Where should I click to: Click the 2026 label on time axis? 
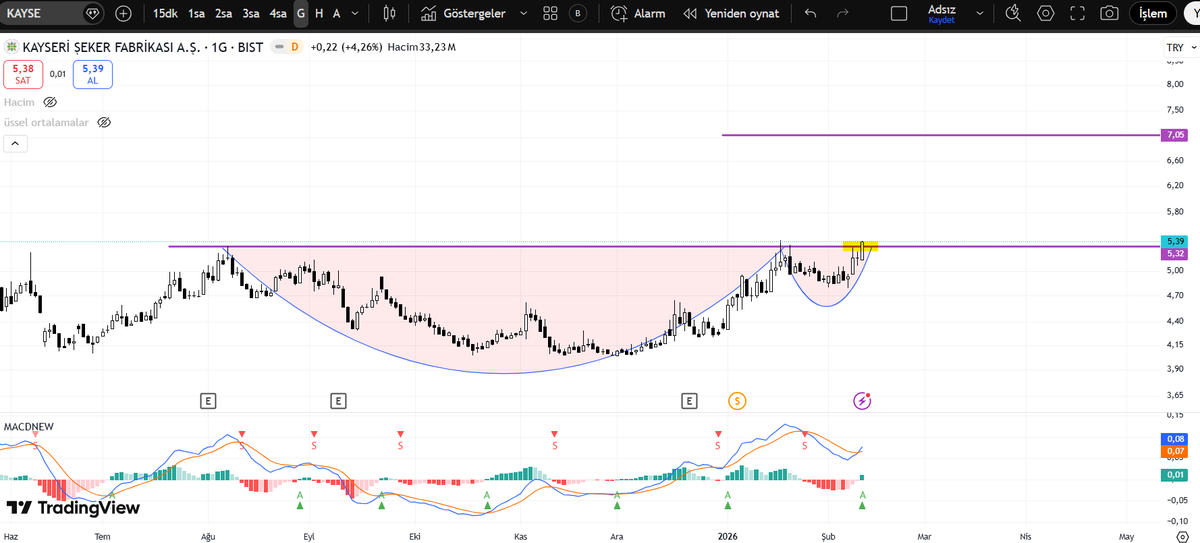tap(729, 536)
